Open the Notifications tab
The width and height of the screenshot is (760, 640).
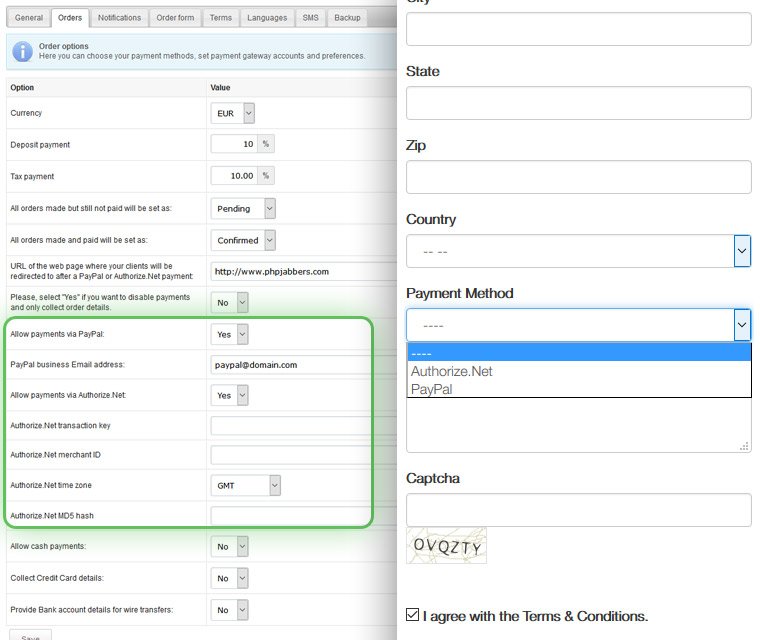119,18
